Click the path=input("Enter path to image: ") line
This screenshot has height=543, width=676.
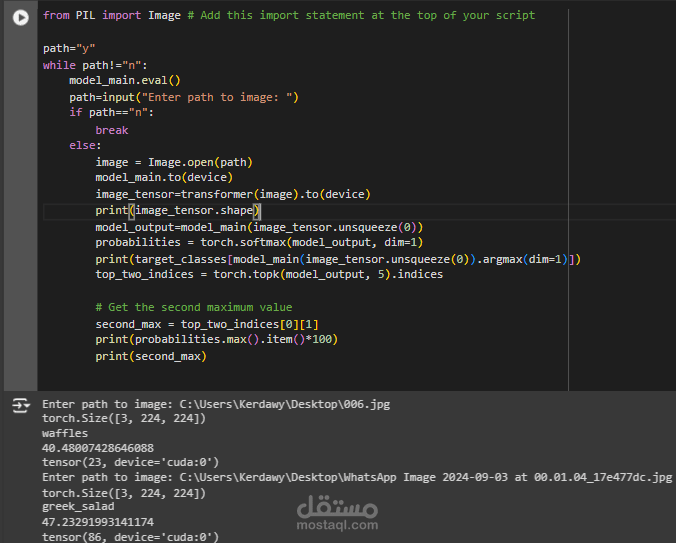(184, 97)
